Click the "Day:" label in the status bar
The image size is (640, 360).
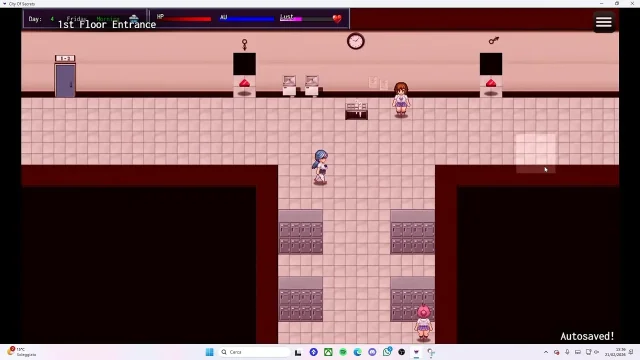coord(35,19)
